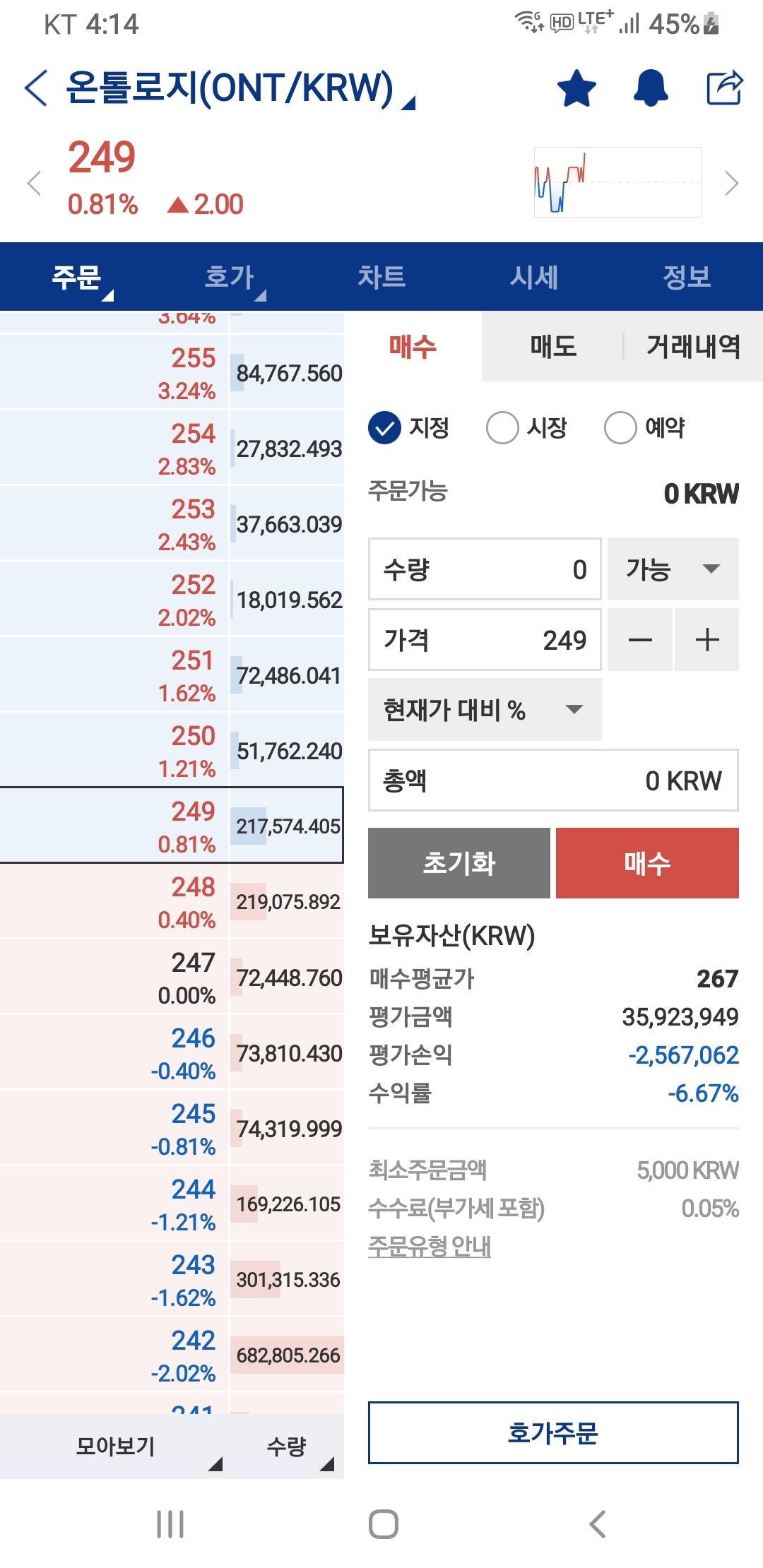The height and width of the screenshot is (1568, 763).
Task: Select the 시장 market order option
Action: tap(503, 428)
